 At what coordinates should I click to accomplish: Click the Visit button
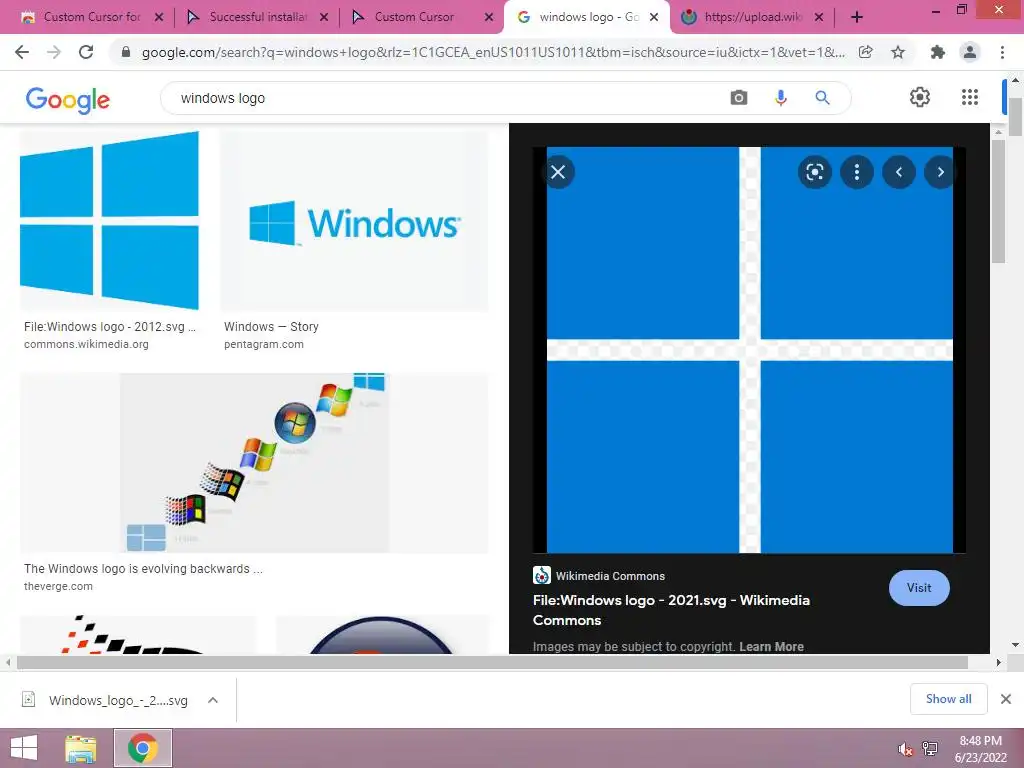click(x=919, y=588)
